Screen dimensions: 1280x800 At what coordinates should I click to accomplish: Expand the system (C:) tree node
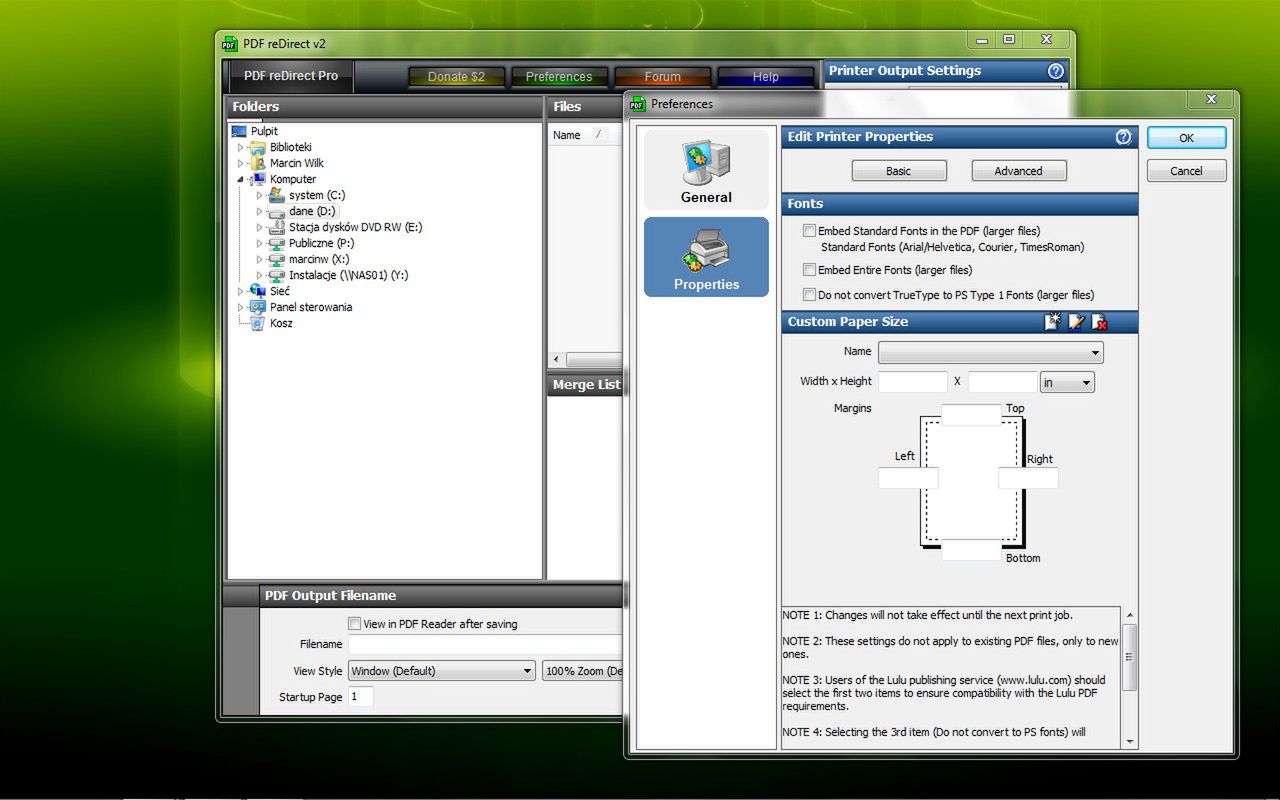tap(259, 195)
